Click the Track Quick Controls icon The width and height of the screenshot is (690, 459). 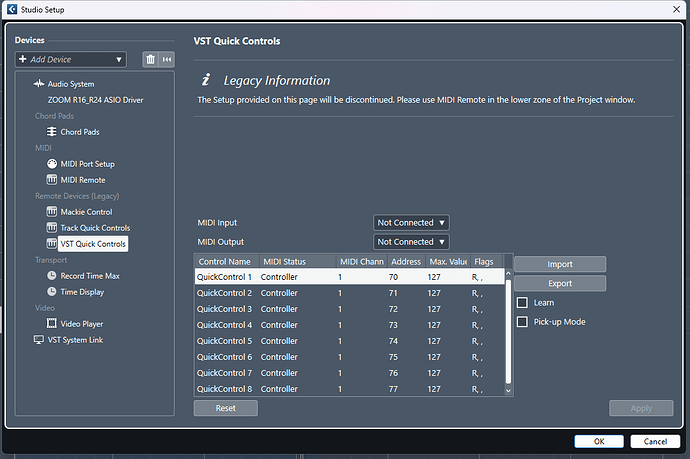click(52, 228)
